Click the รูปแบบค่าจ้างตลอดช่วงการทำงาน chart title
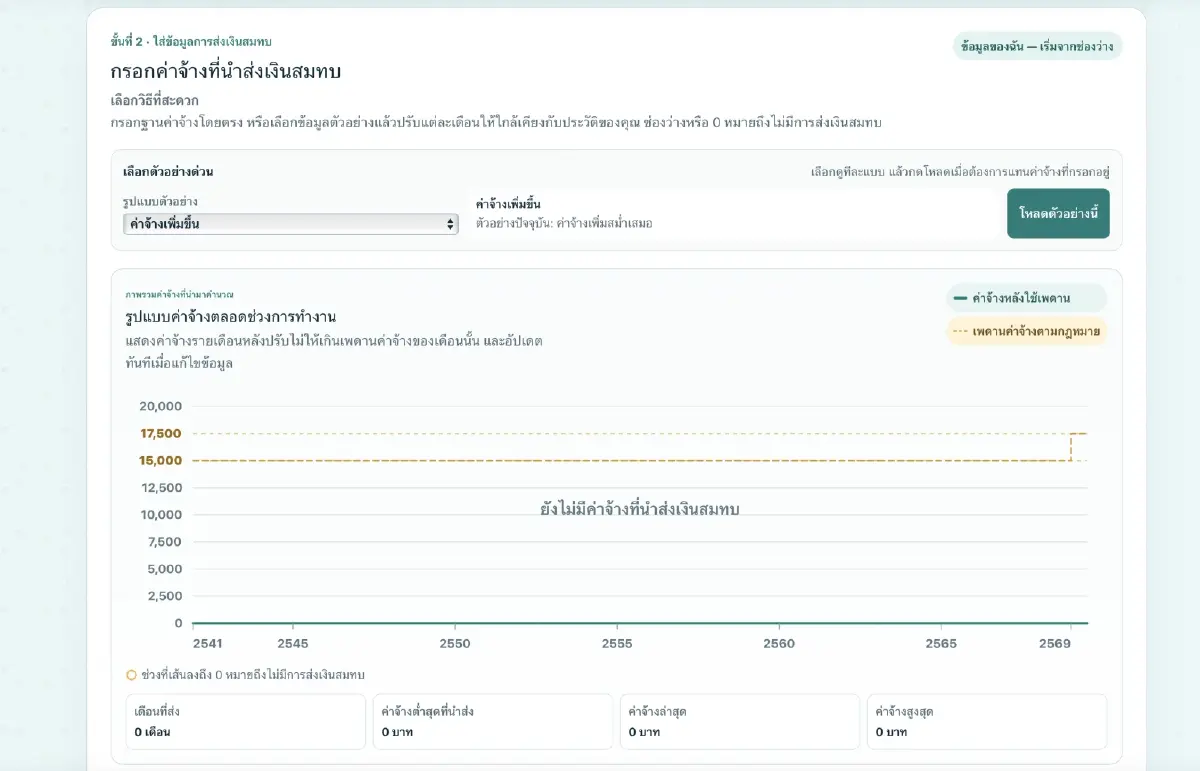The image size is (1200, 771). (231, 317)
